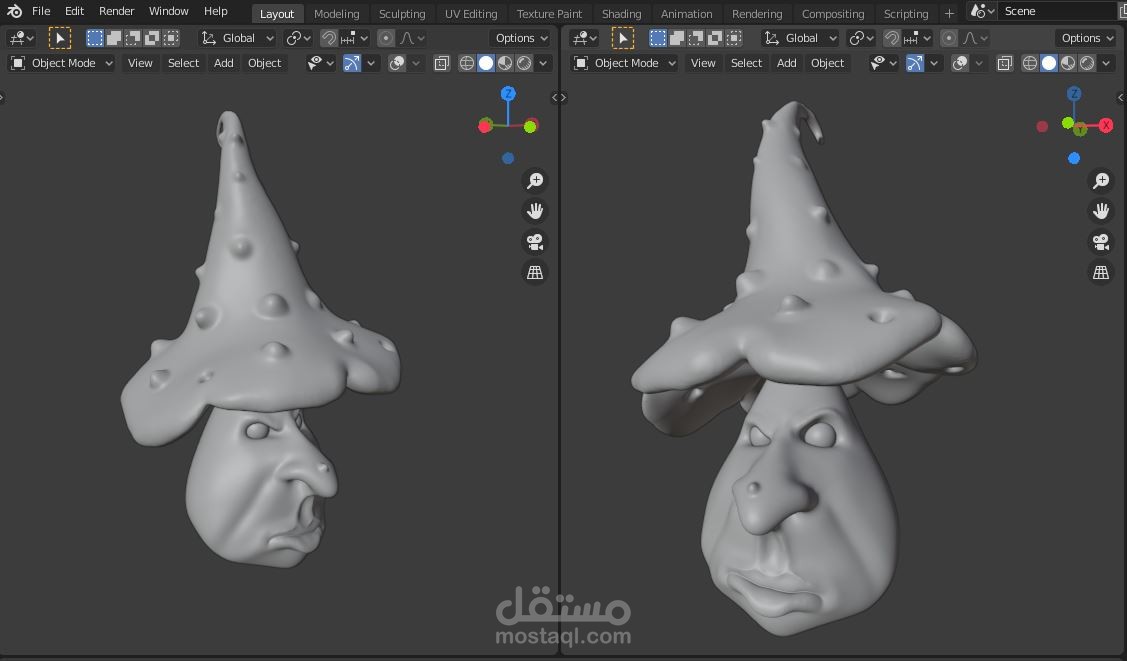The image size is (1127, 661).
Task: Choose Subtract selection mode in left viewport
Action: (132, 38)
